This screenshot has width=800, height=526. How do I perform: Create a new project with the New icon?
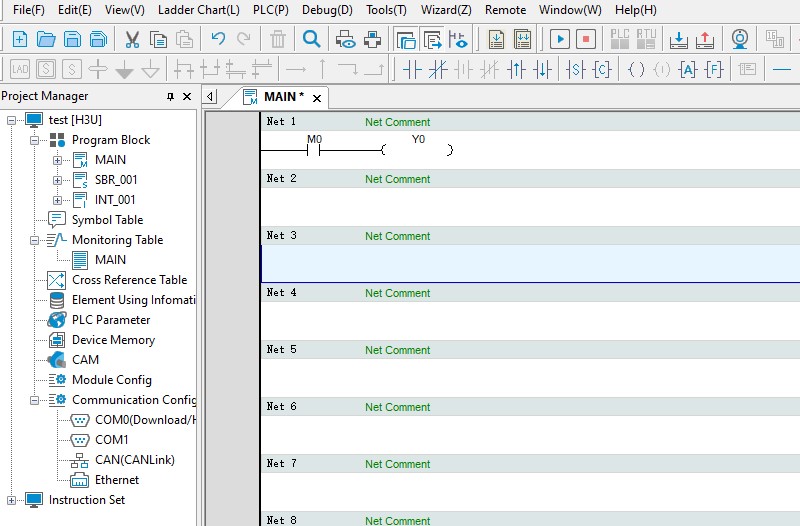(x=20, y=39)
